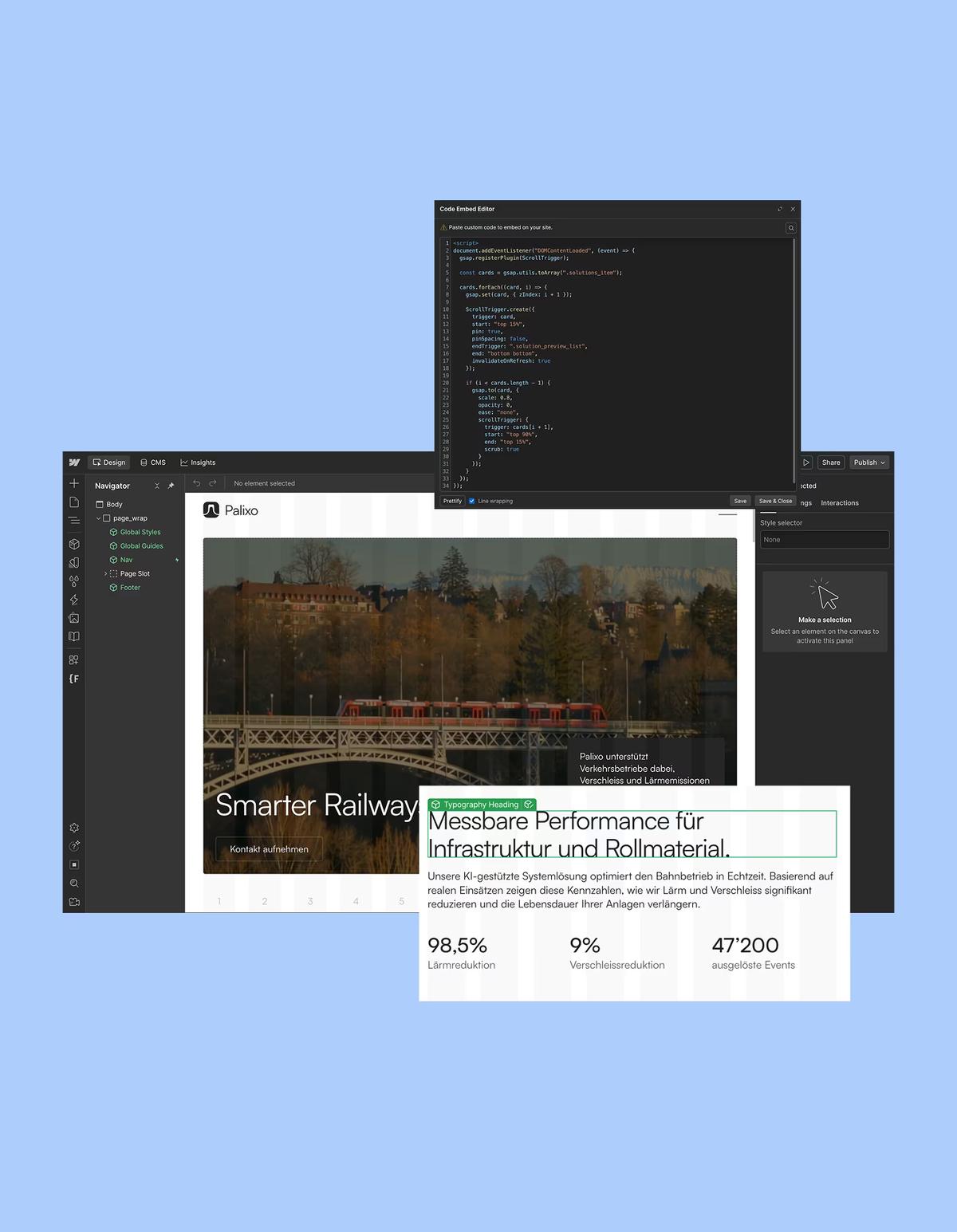This screenshot has height=1232, width=957.
Task: Open the help sparkle question icon
Action: pos(74,846)
